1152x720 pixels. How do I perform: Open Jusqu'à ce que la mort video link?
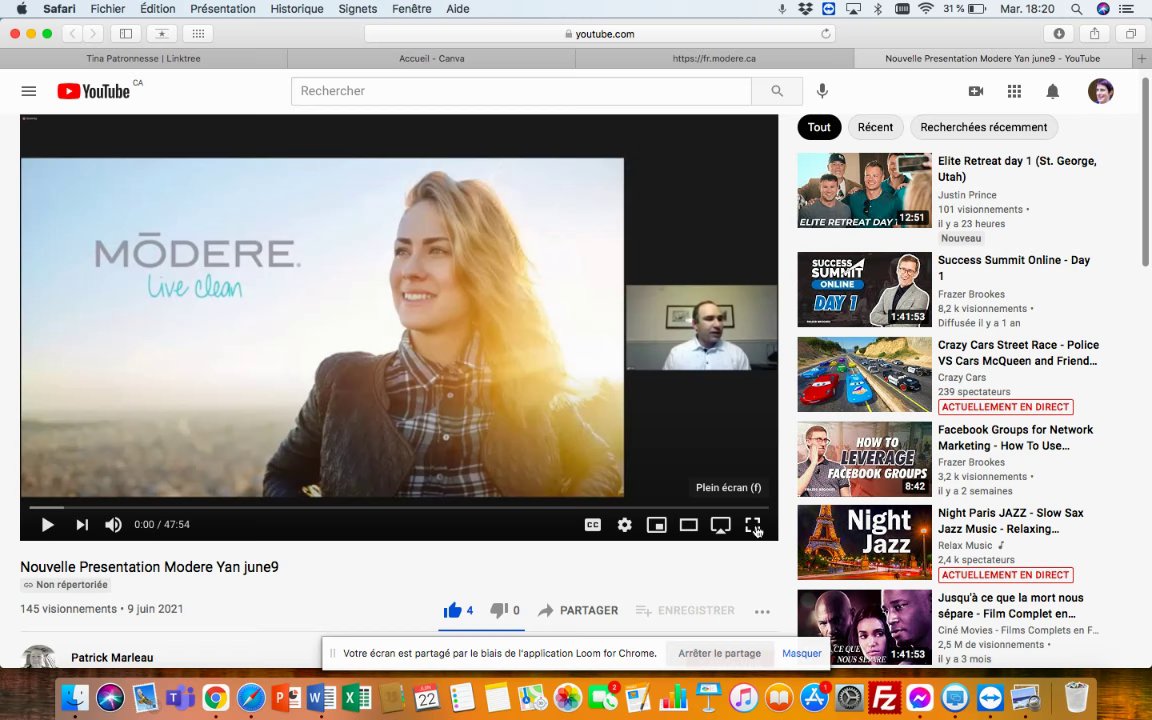[x=1010, y=605]
